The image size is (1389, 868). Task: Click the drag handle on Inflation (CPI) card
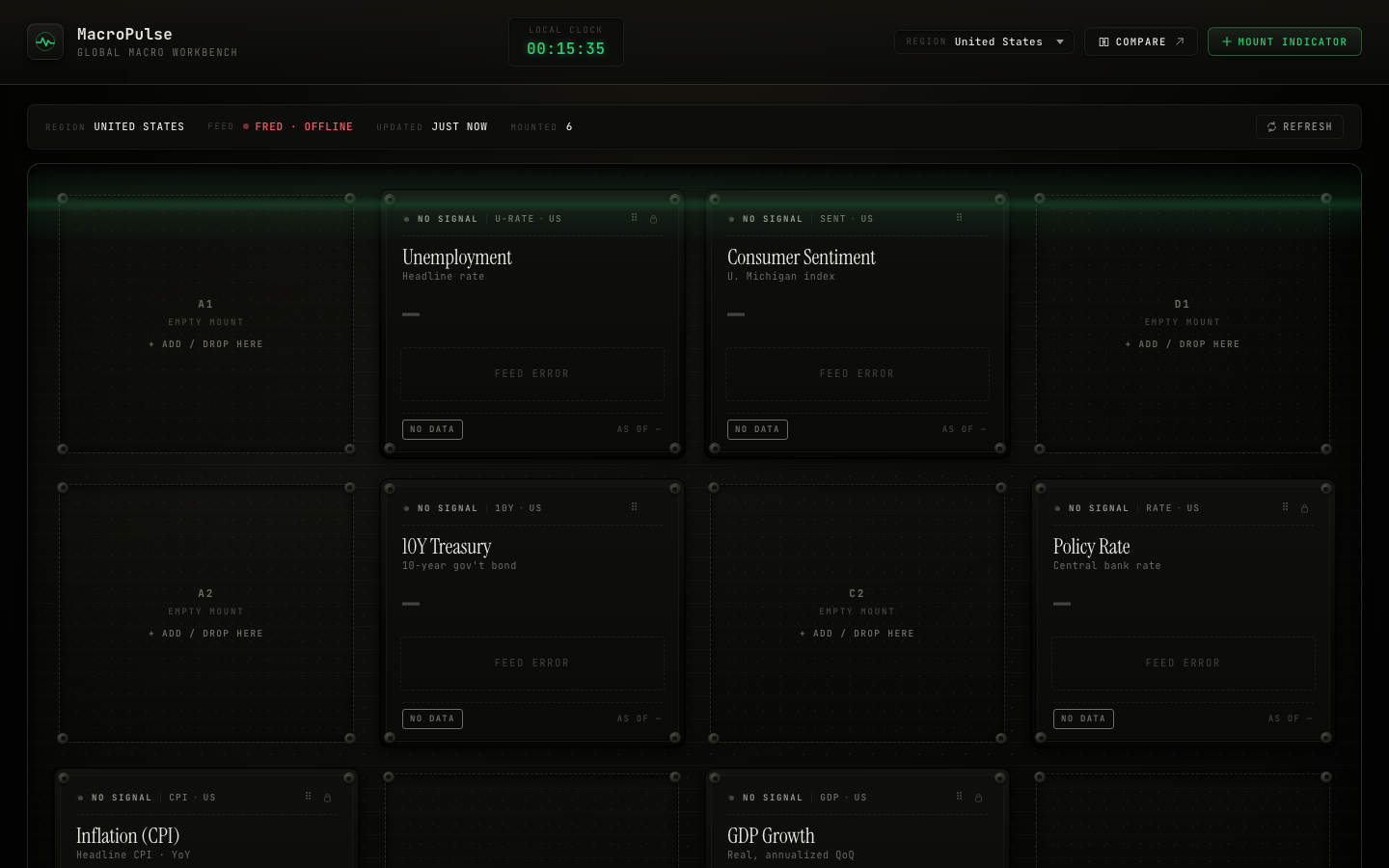(308, 797)
